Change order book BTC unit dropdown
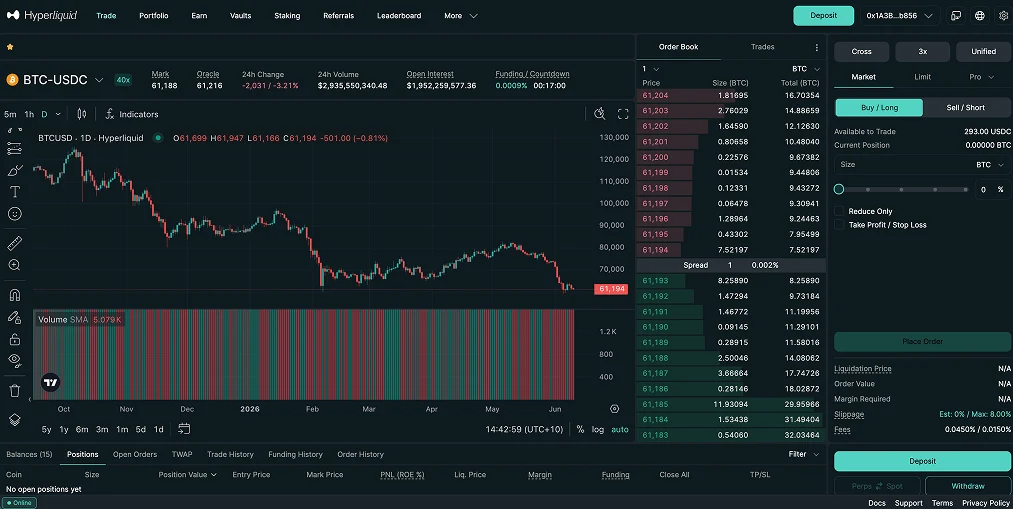This screenshot has width=1013, height=509. (x=806, y=69)
